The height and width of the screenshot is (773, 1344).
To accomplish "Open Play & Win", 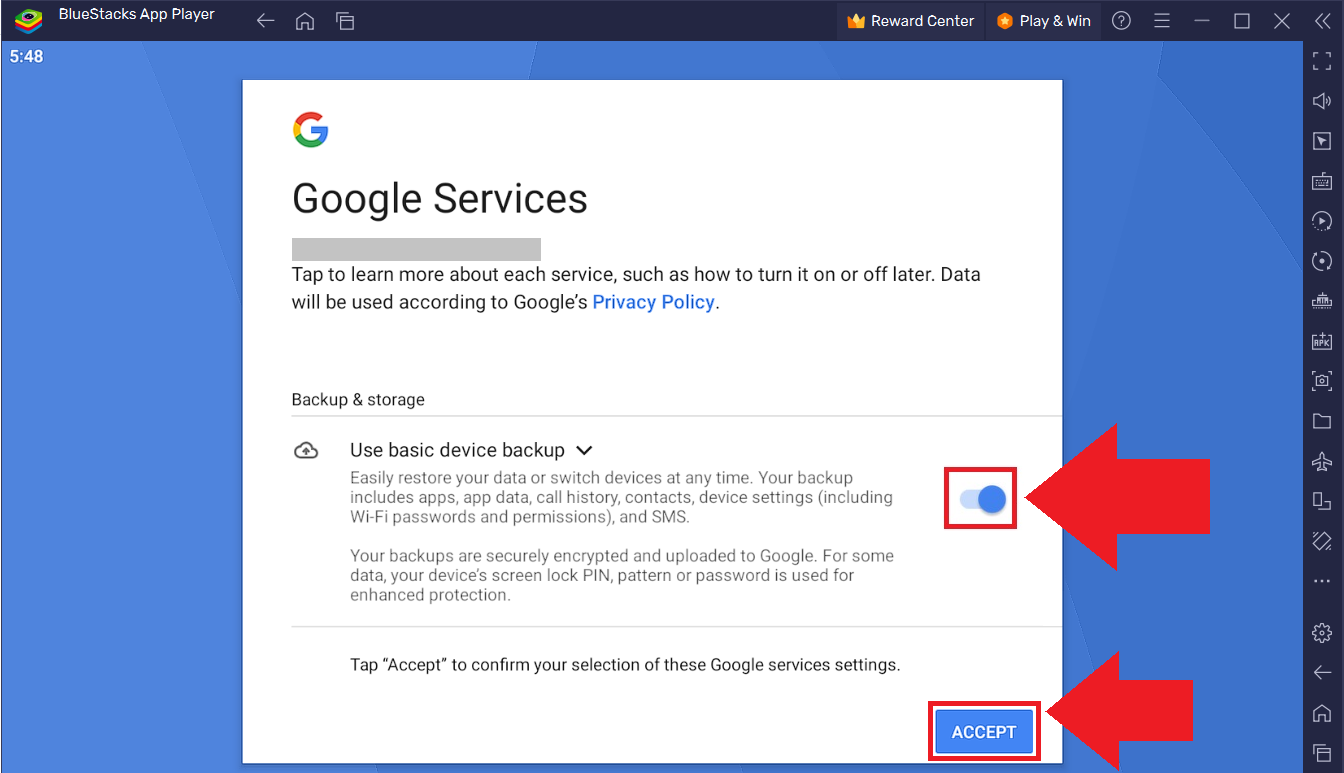I will coord(1044,21).
